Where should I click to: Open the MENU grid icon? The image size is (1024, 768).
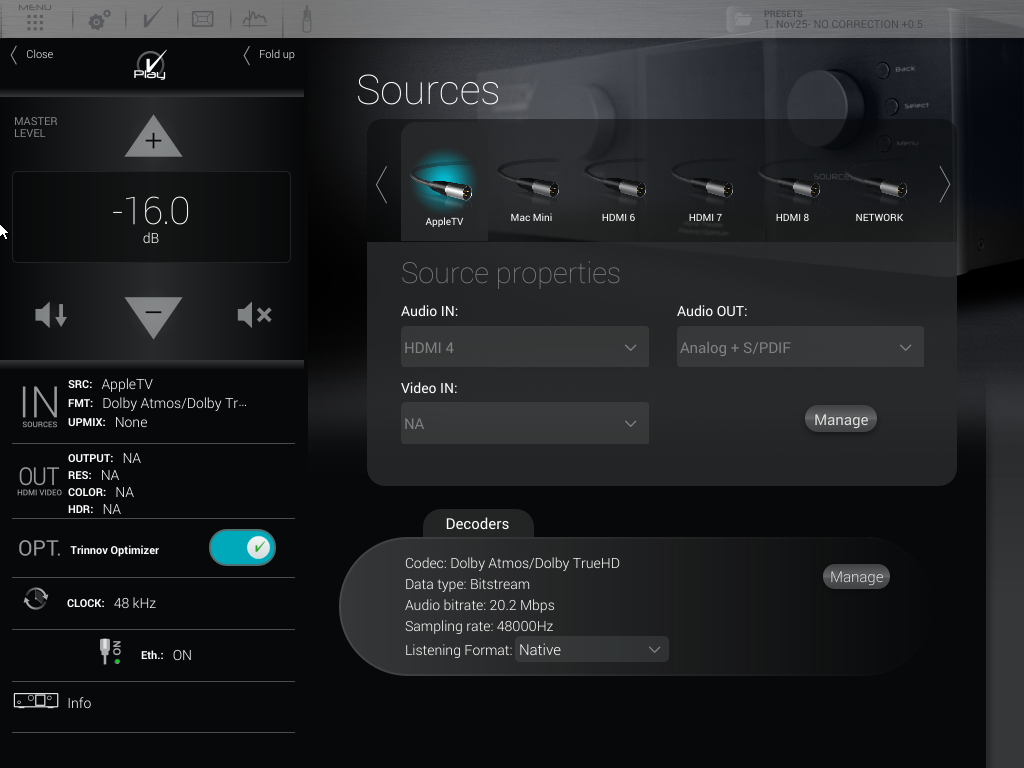tap(35, 20)
